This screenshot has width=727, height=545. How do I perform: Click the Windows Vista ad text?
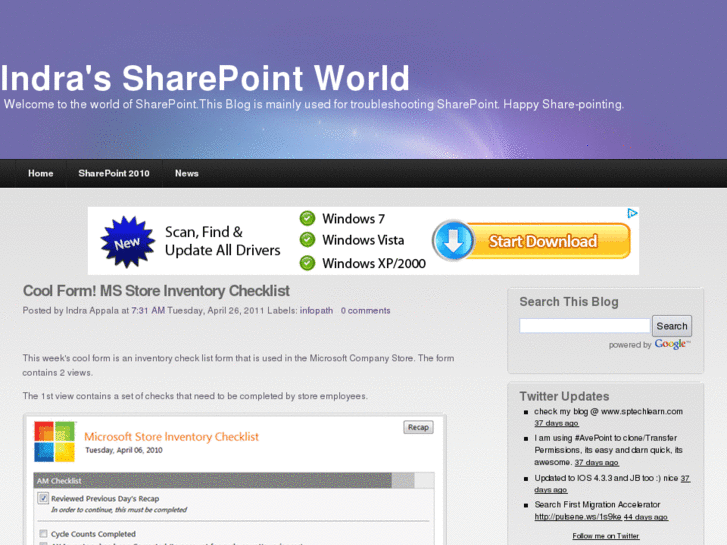(x=363, y=240)
